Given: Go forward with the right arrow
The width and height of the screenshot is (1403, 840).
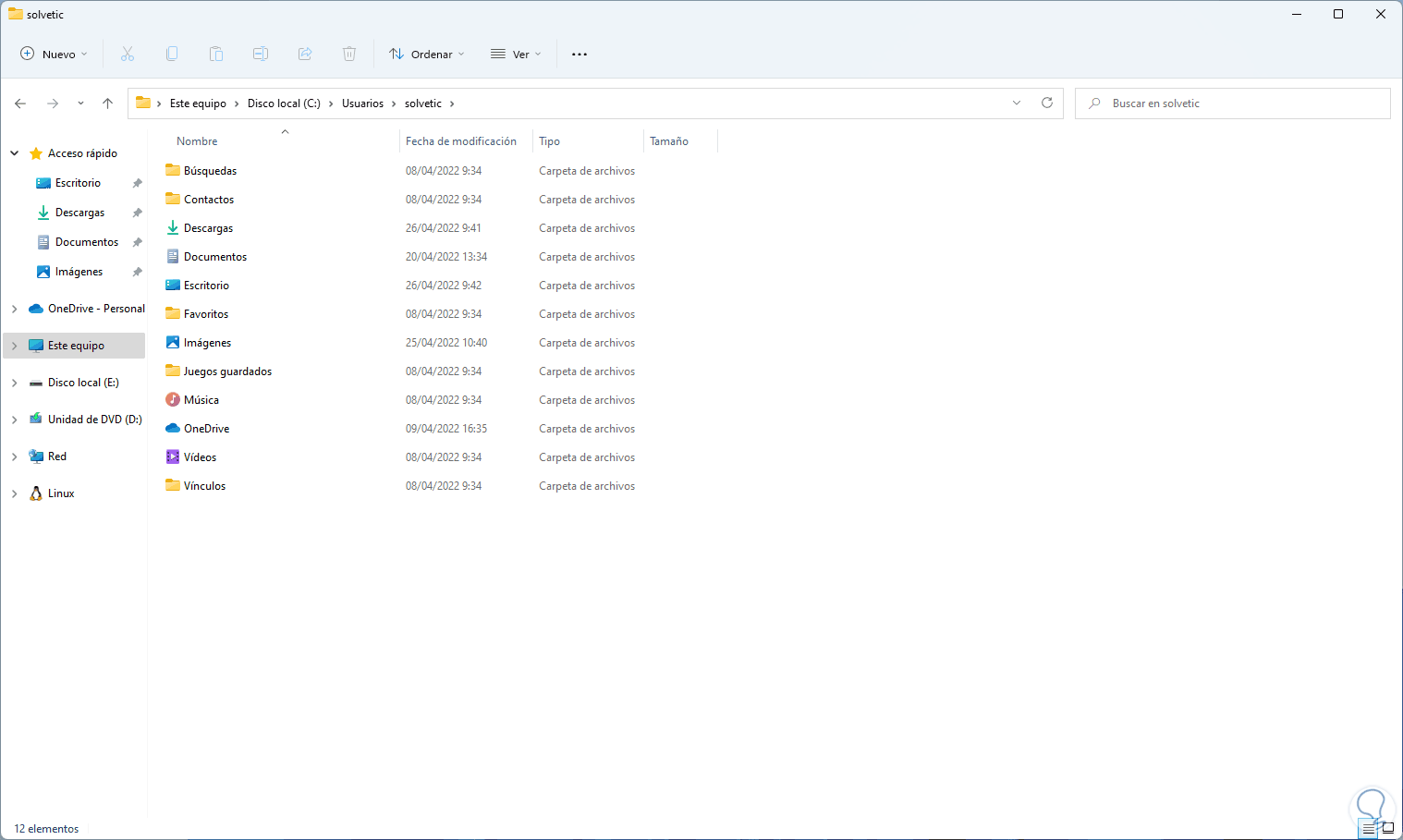Looking at the screenshot, I should 53,103.
